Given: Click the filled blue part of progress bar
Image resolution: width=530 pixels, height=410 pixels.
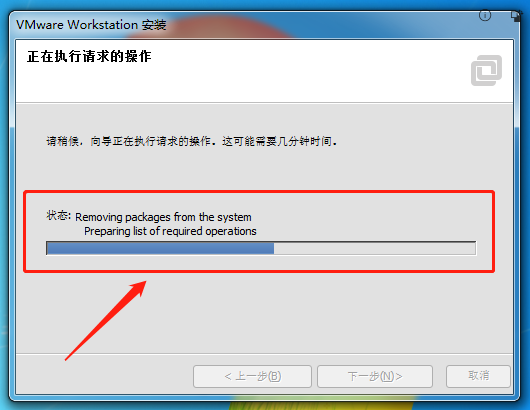Looking at the screenshot, I should [160, 248].
